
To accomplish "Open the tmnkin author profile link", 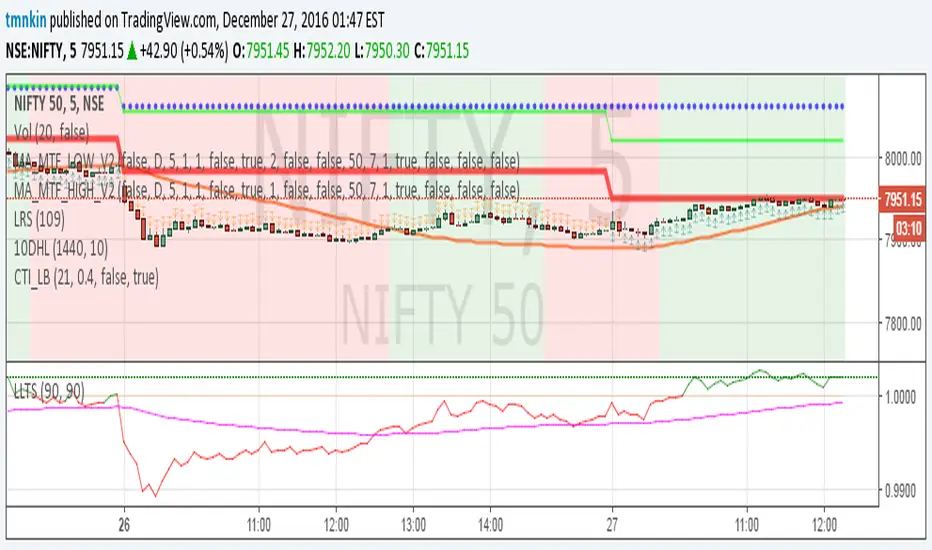I will [x=26, y=21].
